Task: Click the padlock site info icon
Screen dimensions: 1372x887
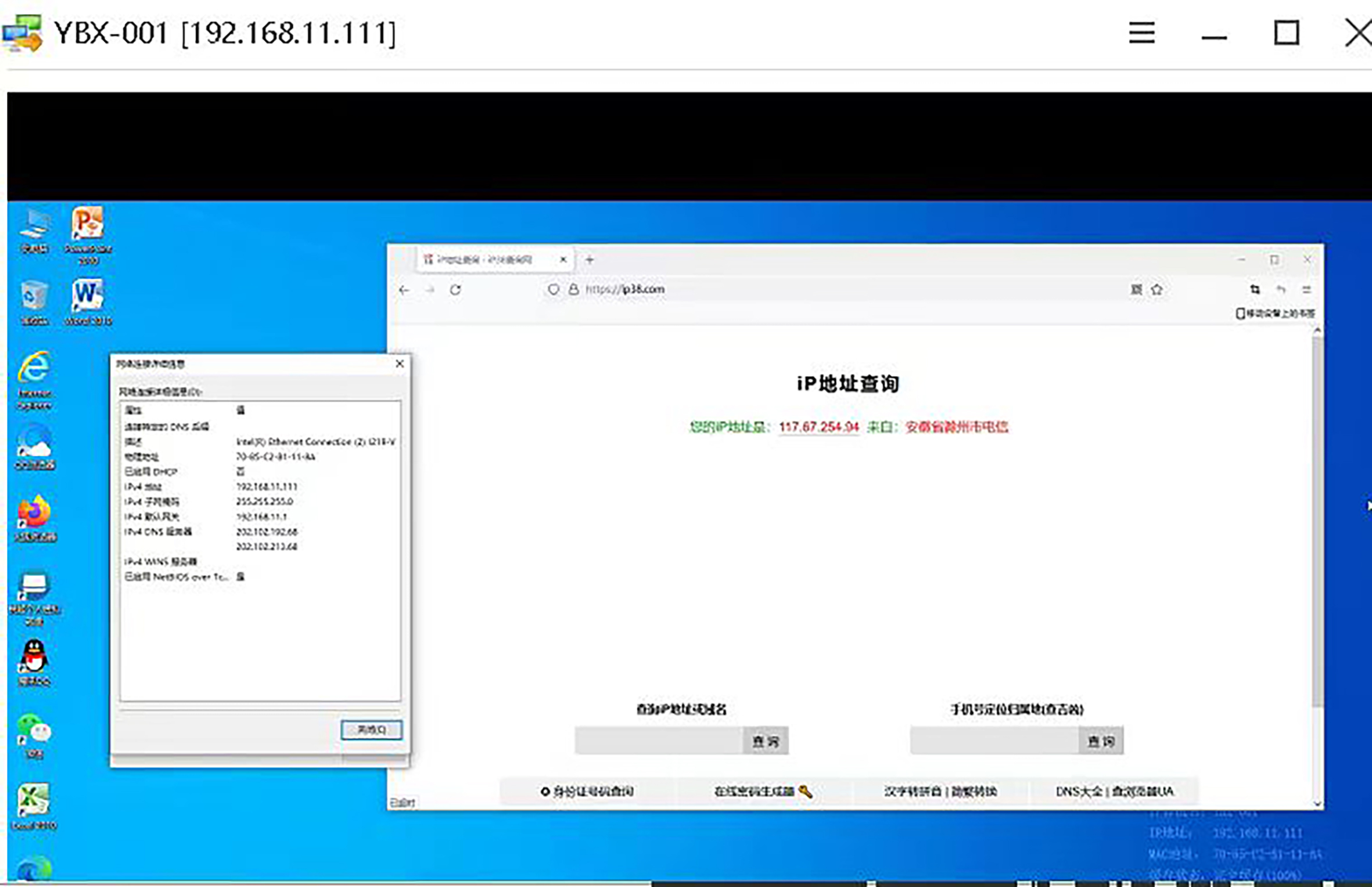Action: [573, 289]
